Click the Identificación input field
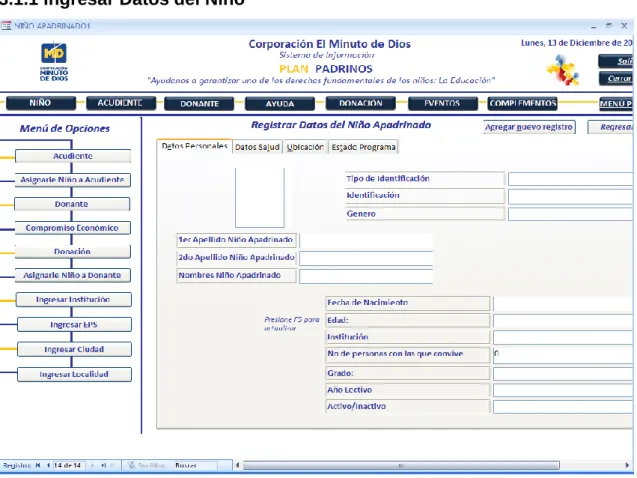The image size is (637, 478). click(570, 197)
